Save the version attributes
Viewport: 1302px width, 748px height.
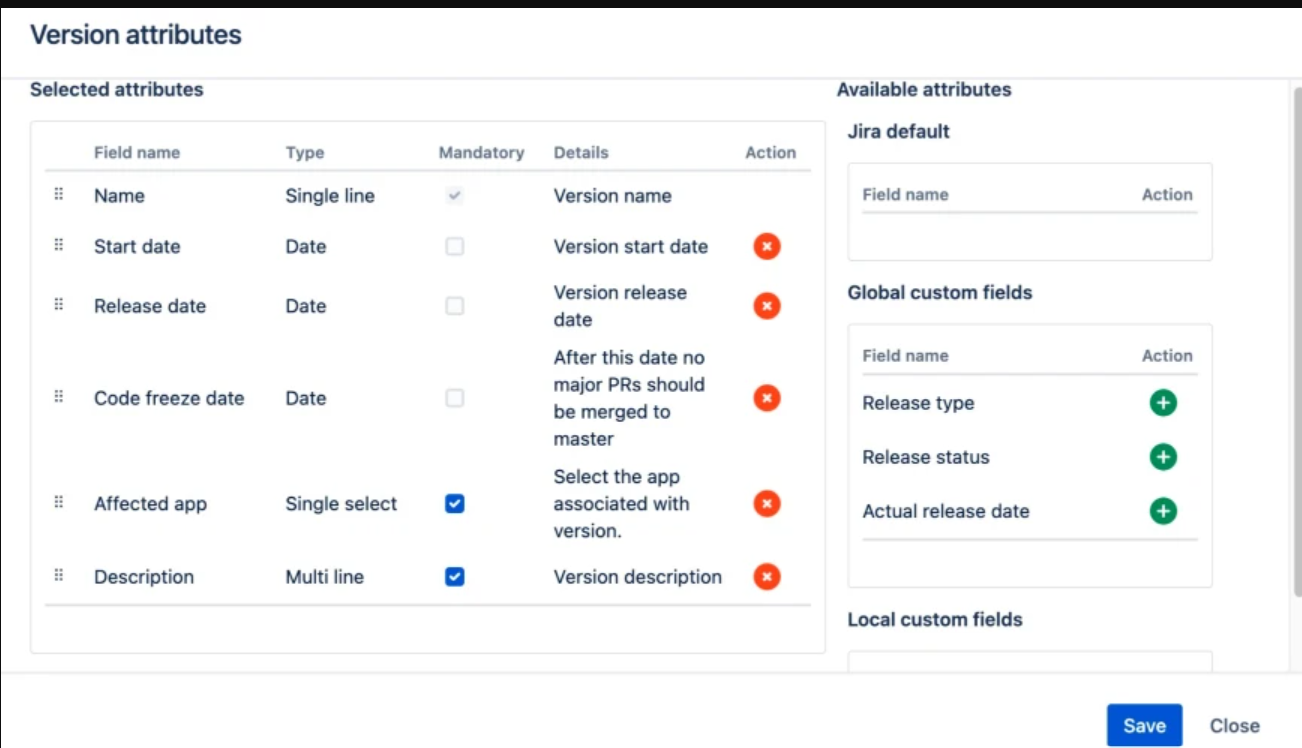coord(1144,726)
